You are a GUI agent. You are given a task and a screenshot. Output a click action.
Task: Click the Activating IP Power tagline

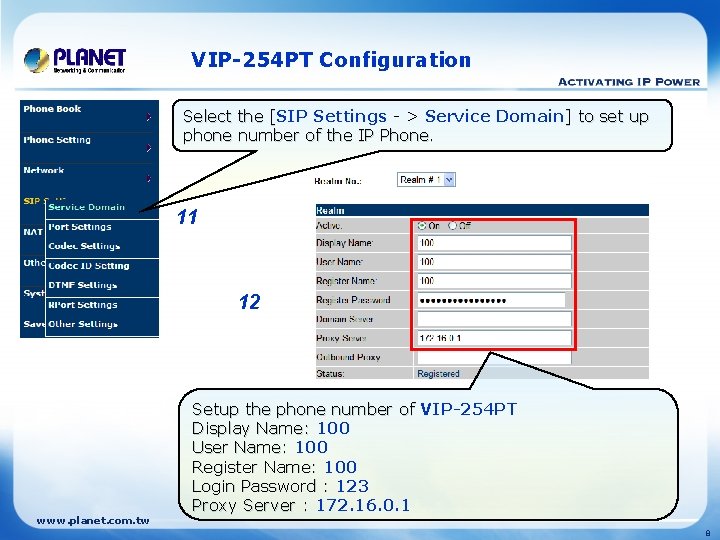pos(629,82)
